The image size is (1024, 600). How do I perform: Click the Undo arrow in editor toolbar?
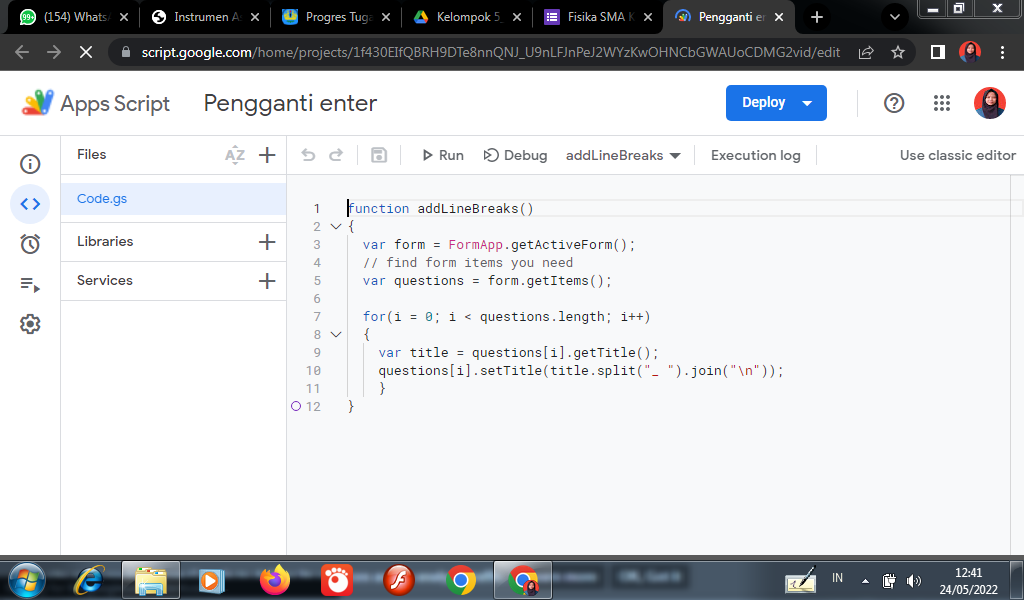[x=309, y=155]
